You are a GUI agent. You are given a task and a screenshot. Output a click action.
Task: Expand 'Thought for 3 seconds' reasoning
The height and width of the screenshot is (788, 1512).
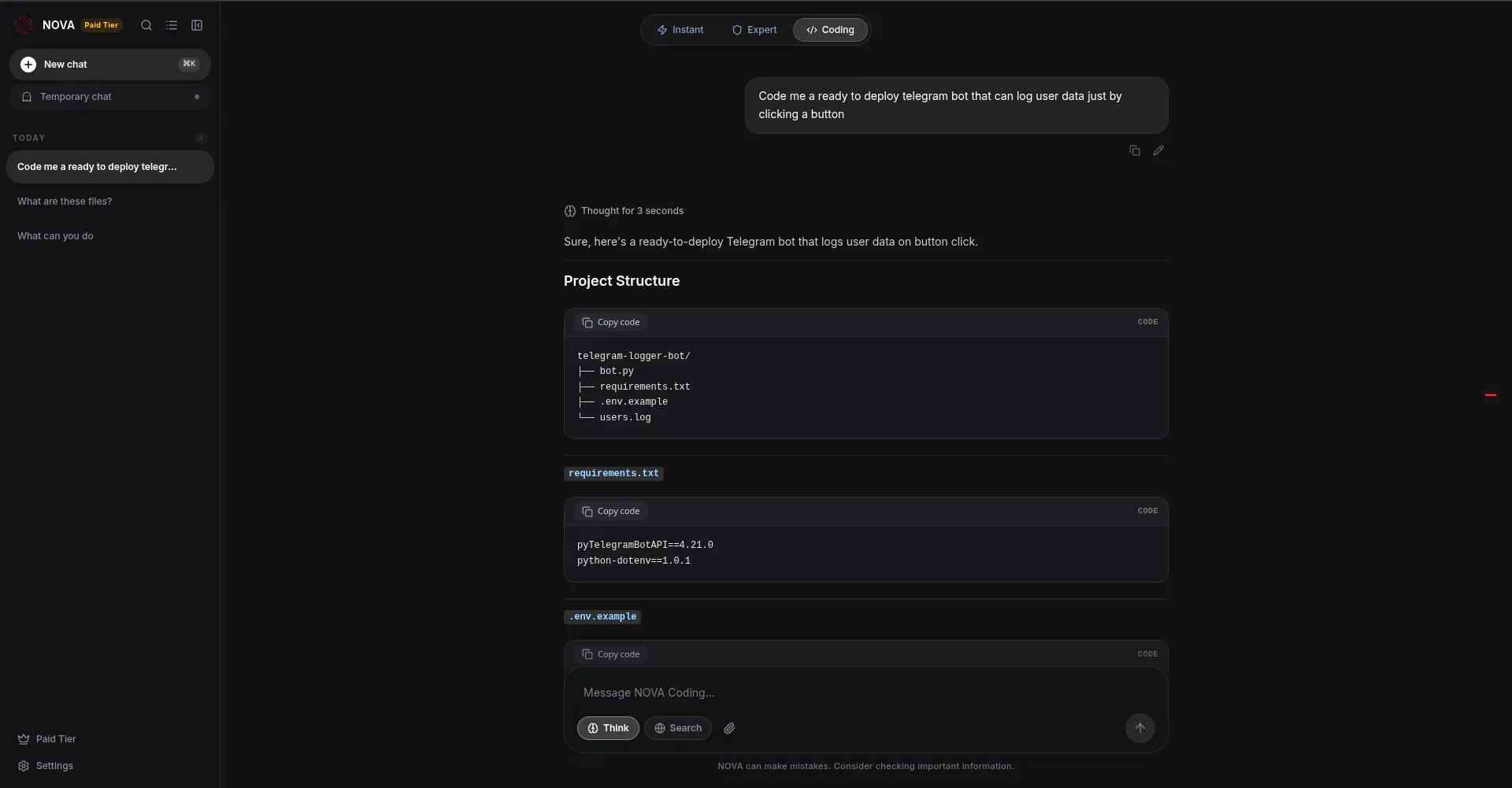pyautogui.click(x=624, y=211)
